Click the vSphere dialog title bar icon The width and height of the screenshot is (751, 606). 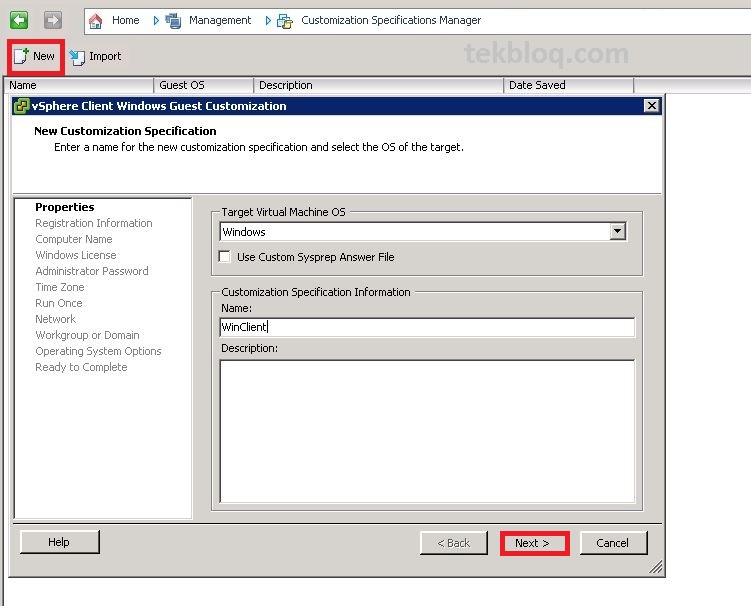[x=21, y=106]
